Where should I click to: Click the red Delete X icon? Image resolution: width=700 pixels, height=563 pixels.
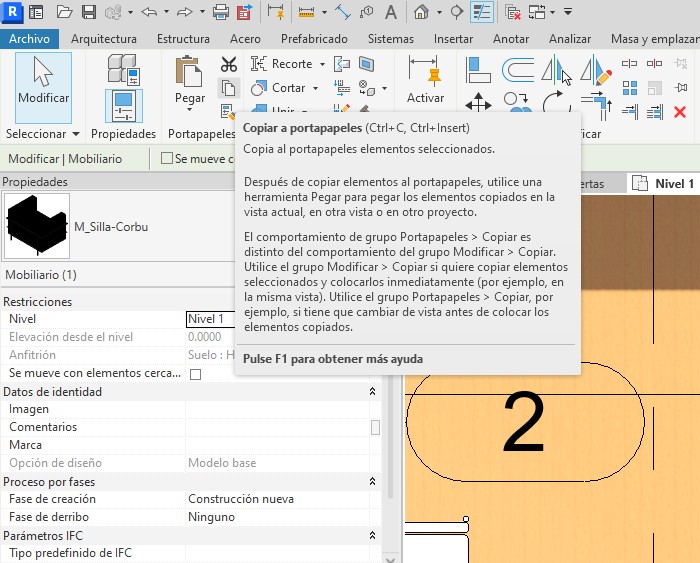tap(680, 113)
